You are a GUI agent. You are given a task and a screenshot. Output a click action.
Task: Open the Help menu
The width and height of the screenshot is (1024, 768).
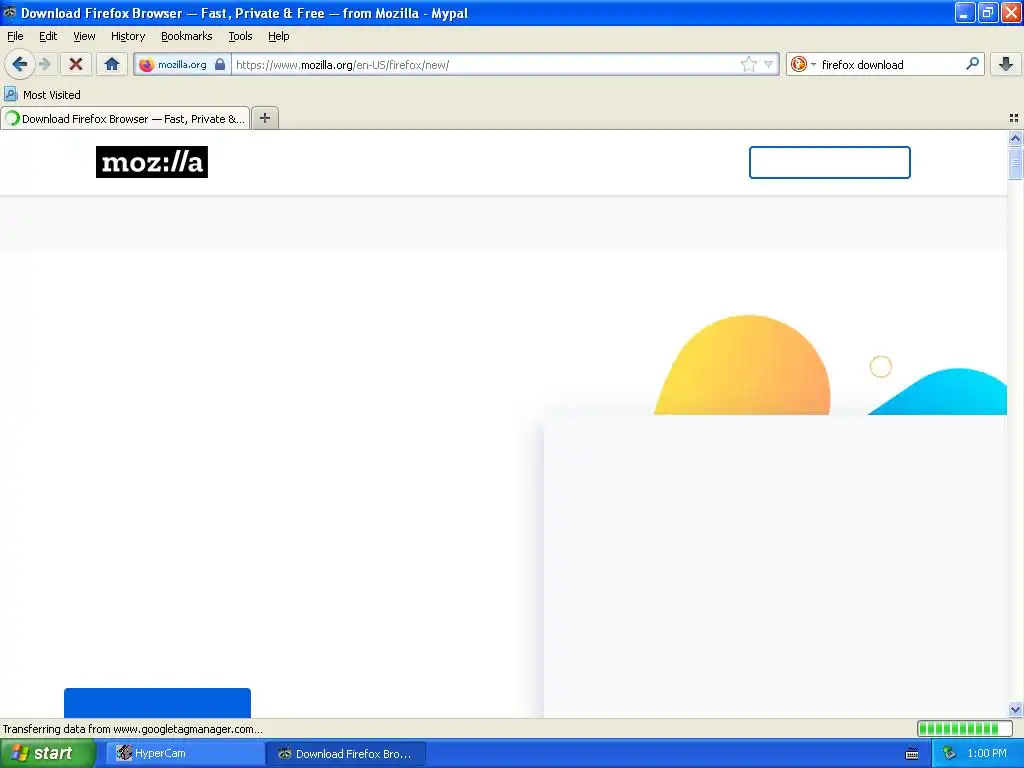click(278, 36)
